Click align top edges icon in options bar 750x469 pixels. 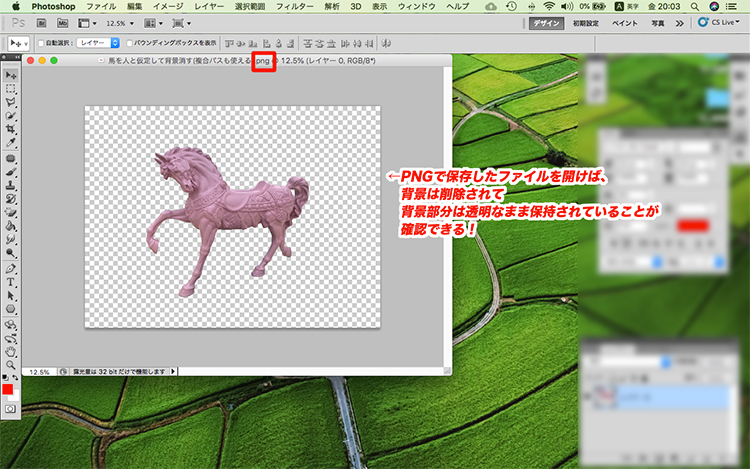click(x=229, y=44)
